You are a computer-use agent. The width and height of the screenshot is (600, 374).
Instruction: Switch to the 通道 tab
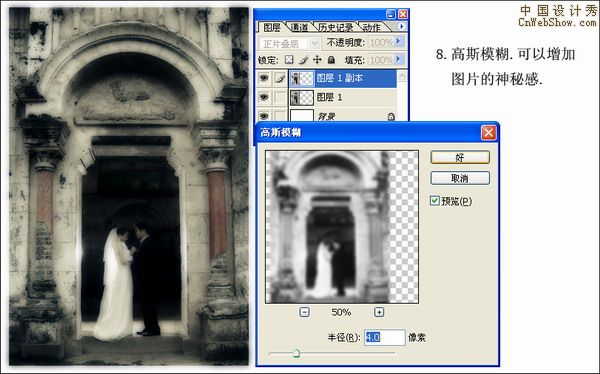coord(299,27)
